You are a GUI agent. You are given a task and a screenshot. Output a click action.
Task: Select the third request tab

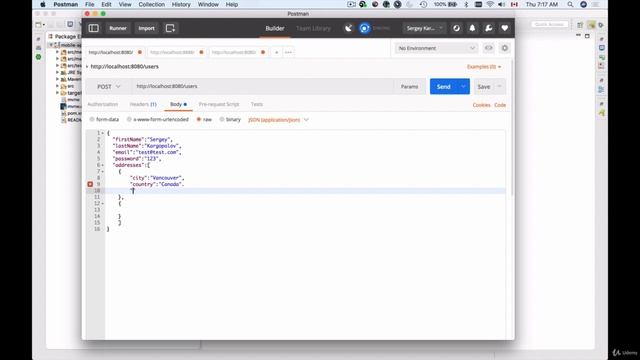[238, 52]
